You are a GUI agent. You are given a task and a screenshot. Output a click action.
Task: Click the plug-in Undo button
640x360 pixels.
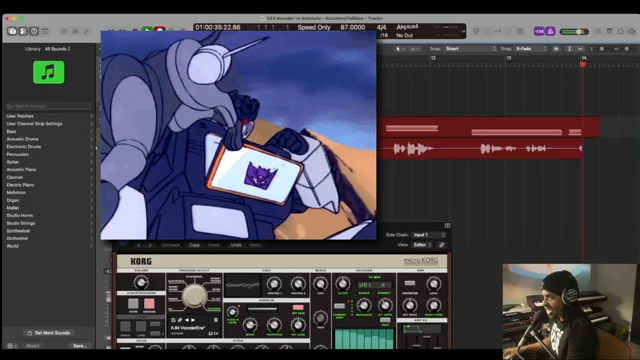(x=236, y=245)
